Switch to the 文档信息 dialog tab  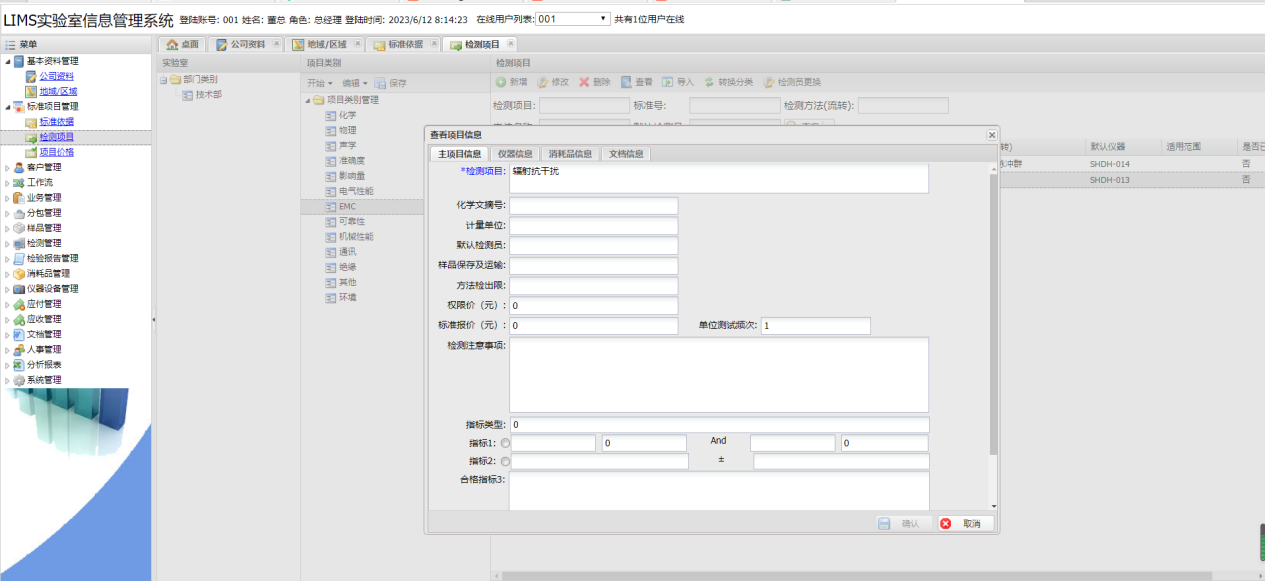click(626, 154)
